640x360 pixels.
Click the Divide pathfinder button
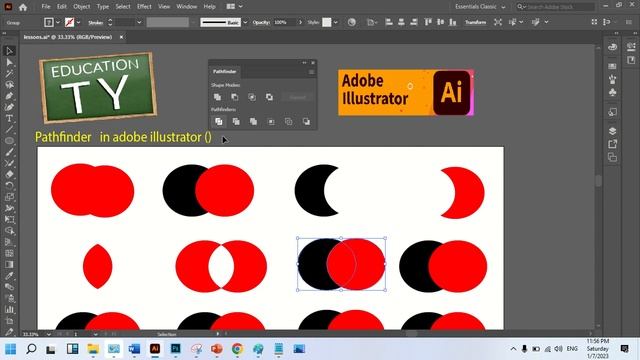point(219,122)
